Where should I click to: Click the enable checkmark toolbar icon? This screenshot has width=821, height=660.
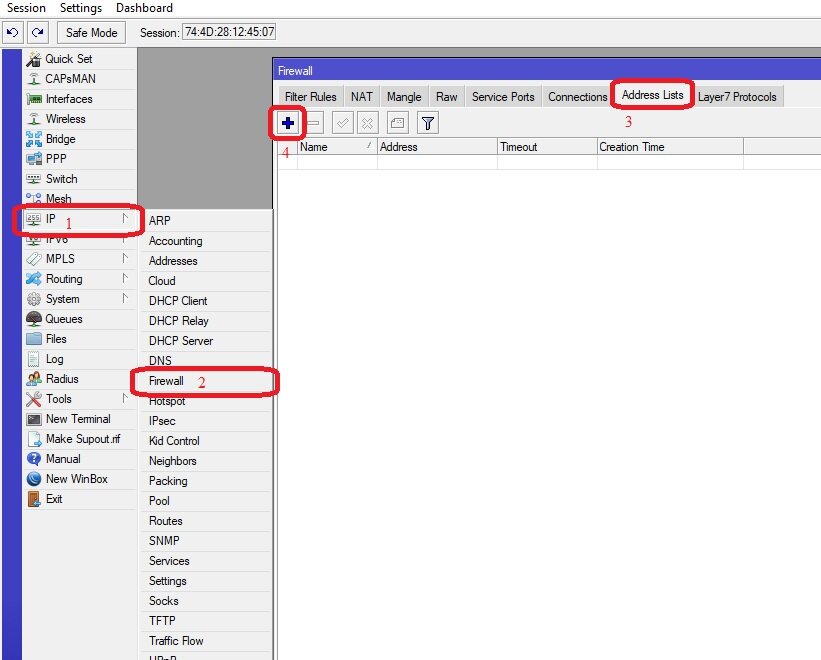click(342, 124)
